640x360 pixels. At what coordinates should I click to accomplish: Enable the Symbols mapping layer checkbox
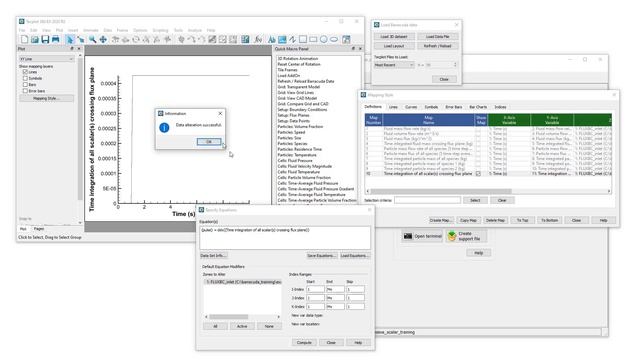pyautogui.click(x=25, y=78)
